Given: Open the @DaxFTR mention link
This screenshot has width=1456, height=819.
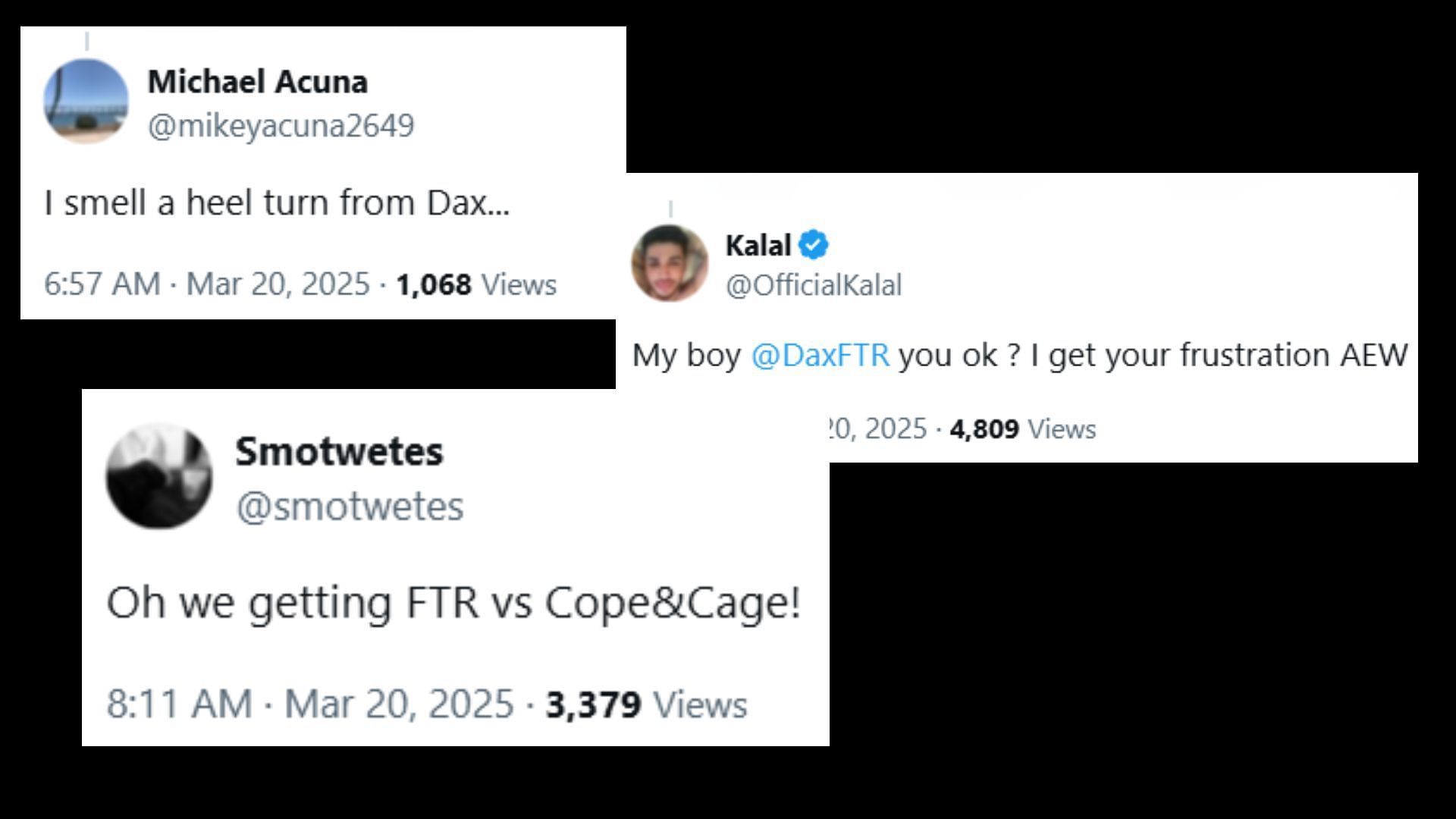Looking at the screenshot, I should pos(820,355).
